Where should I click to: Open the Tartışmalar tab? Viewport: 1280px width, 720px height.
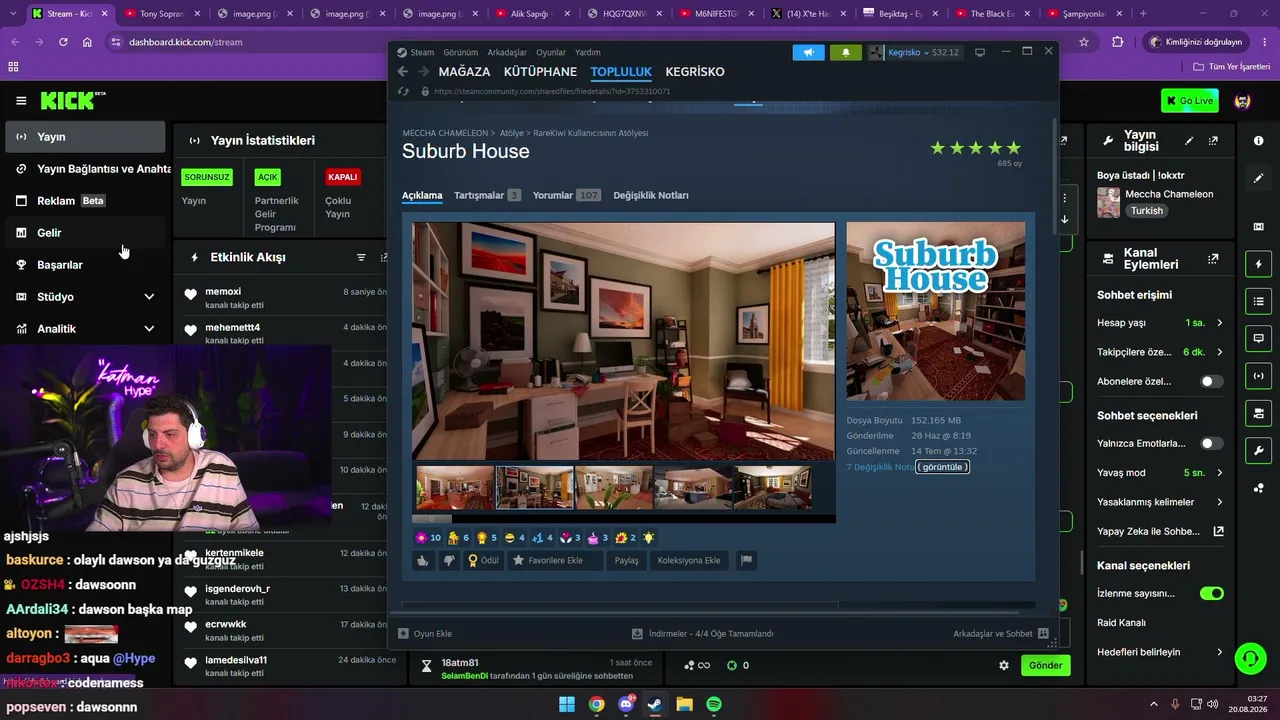(487, 195)
